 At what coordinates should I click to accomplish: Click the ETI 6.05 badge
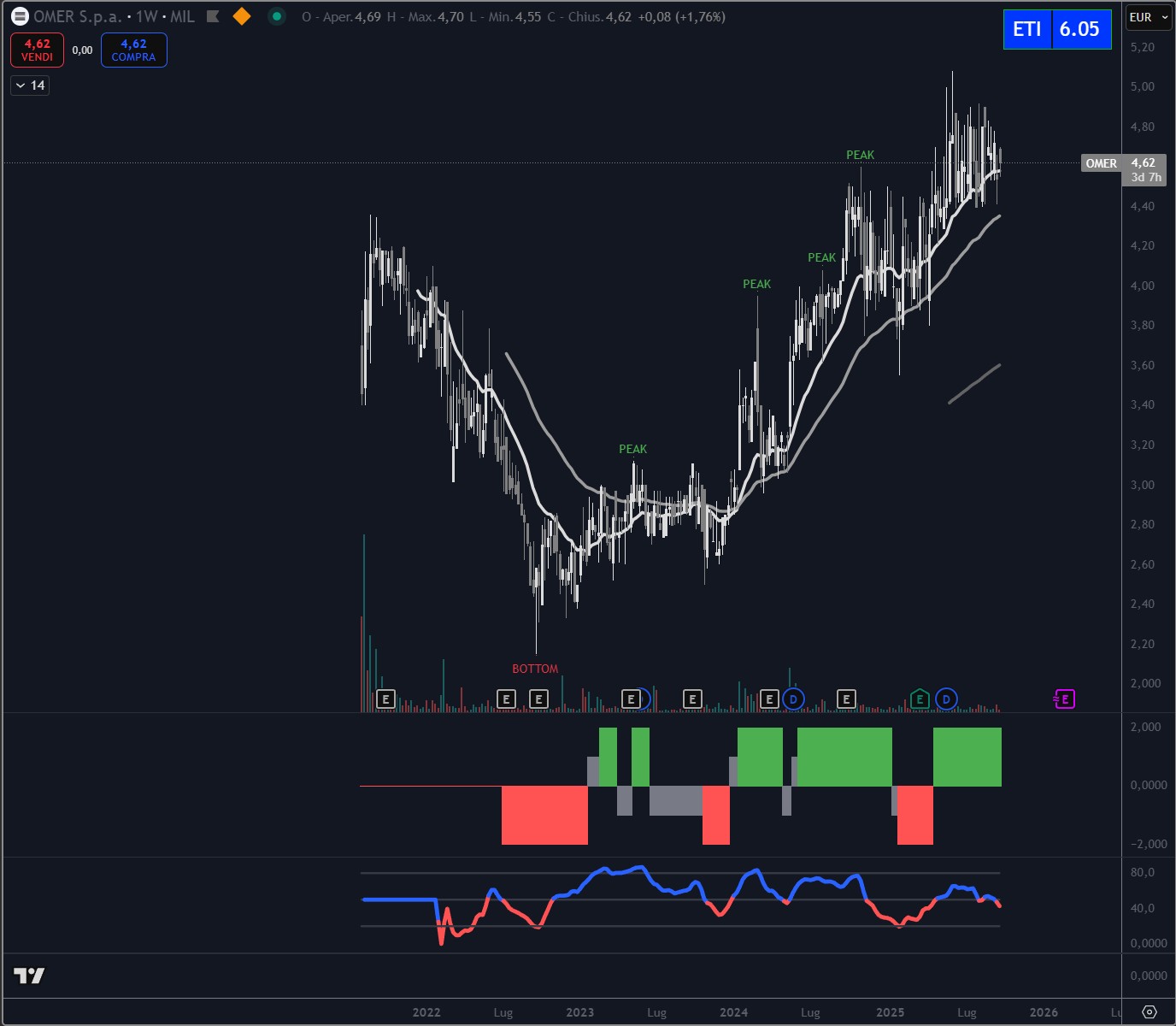[1056, 29]
